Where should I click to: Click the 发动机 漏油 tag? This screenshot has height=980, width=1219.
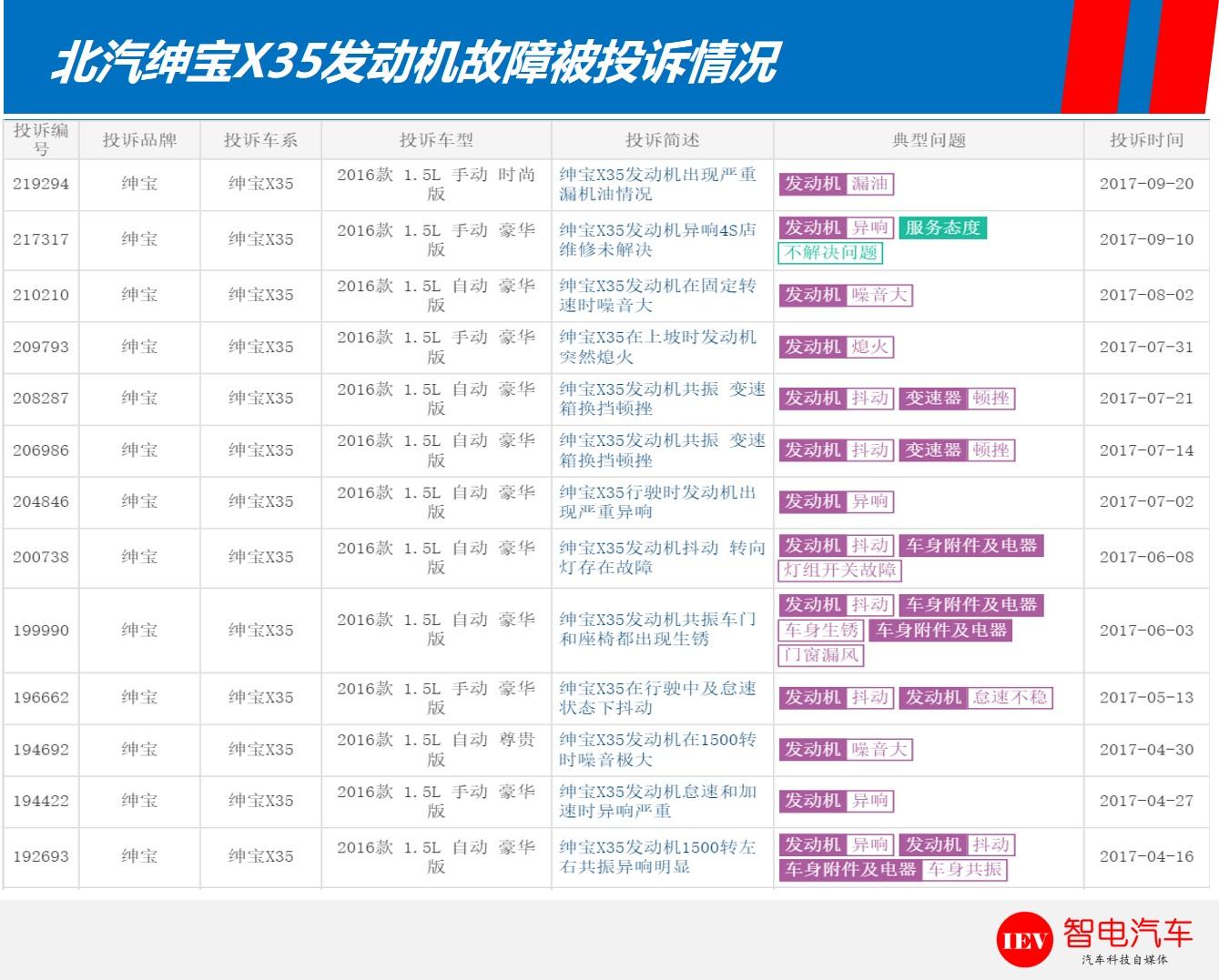[836, 184]
